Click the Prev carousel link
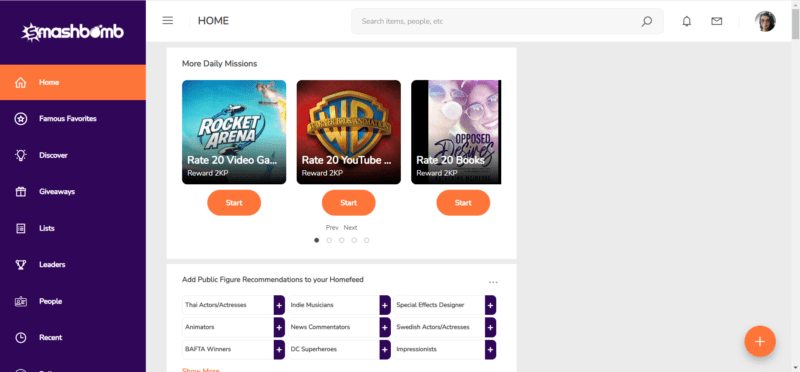The width and height of the screenshot is (800, 372). [332, 228]
